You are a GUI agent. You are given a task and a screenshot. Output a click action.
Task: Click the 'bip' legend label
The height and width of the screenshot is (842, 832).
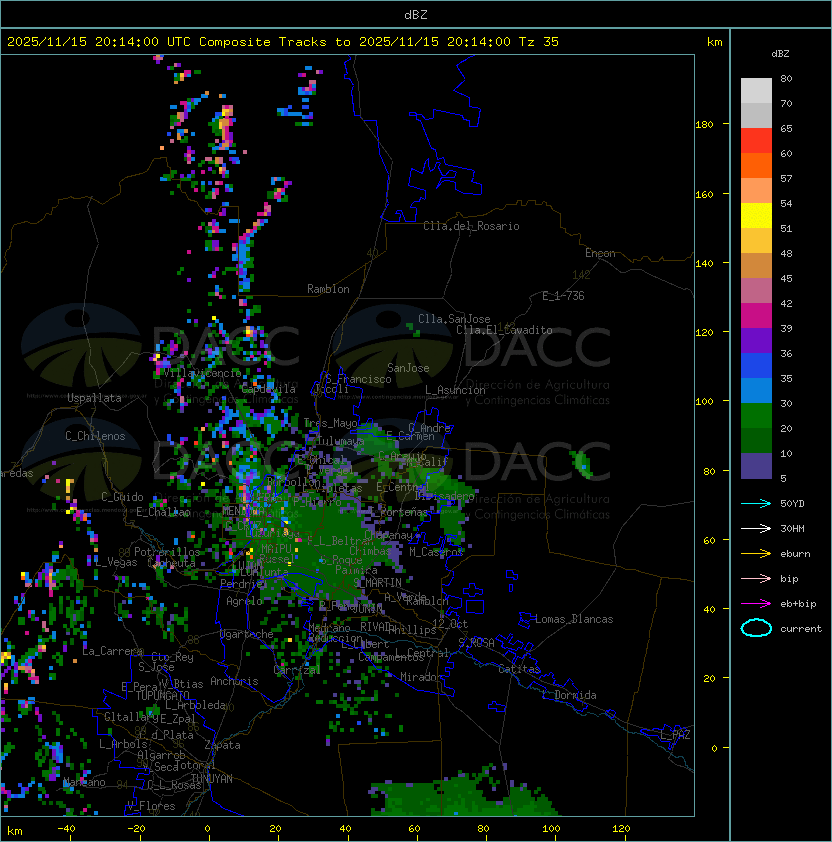[x=789, y=579]
